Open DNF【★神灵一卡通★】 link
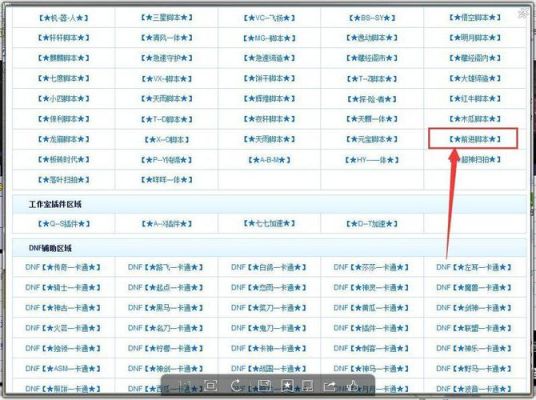The image size is (536, 400). click(371, 288)
